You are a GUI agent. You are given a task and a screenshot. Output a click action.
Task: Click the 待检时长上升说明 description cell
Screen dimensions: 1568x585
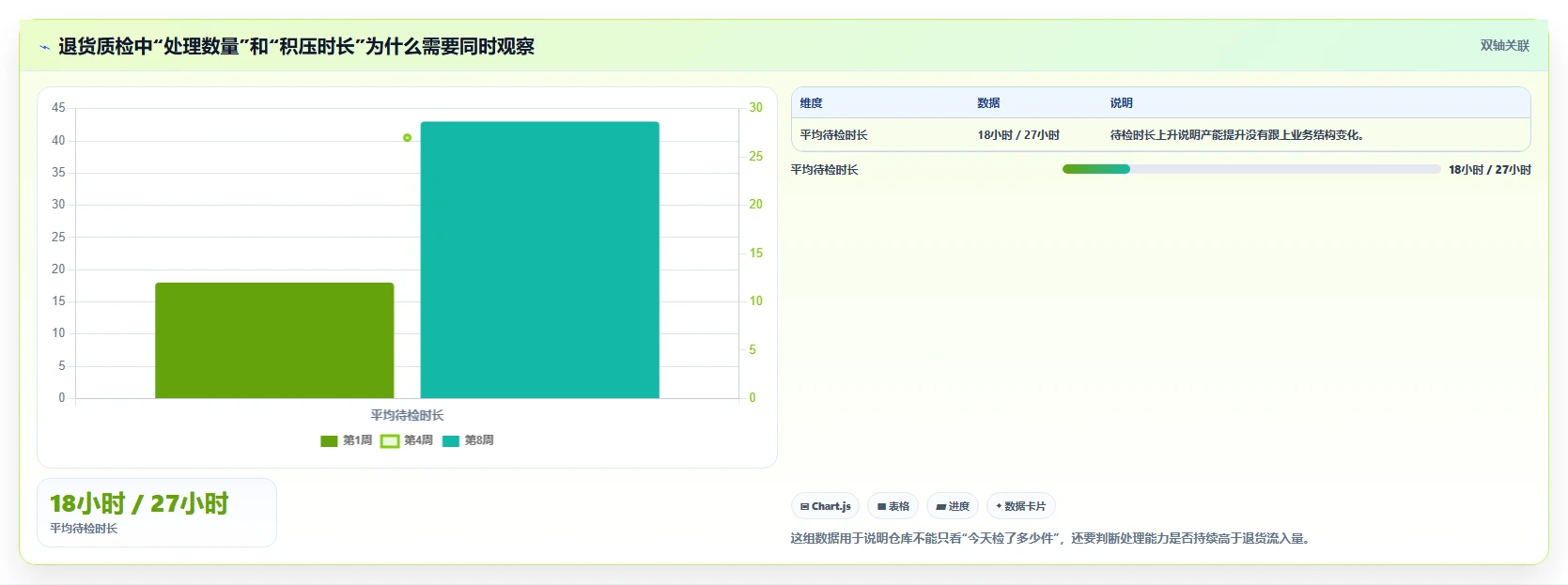click(1237, 135)
